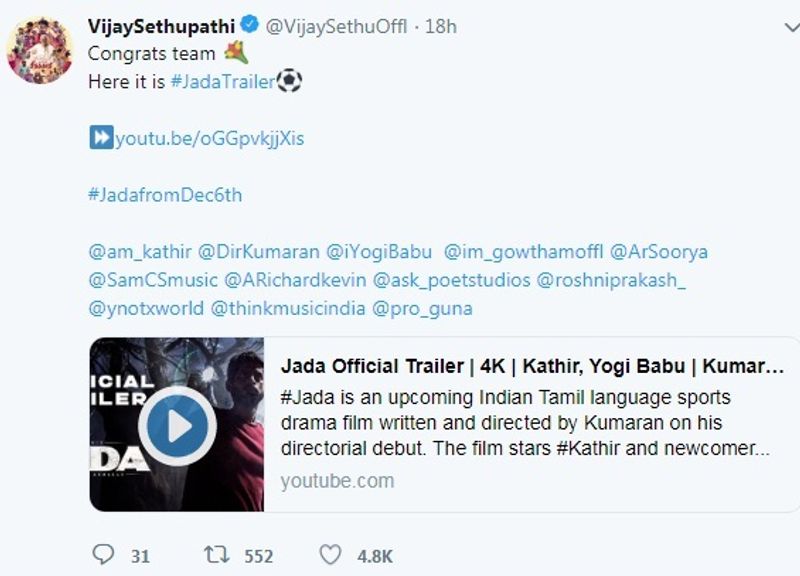This screenshot has width=800, height=576.
Task: Open VijaySethupathi's profile picture
Action: click(40, 50)
